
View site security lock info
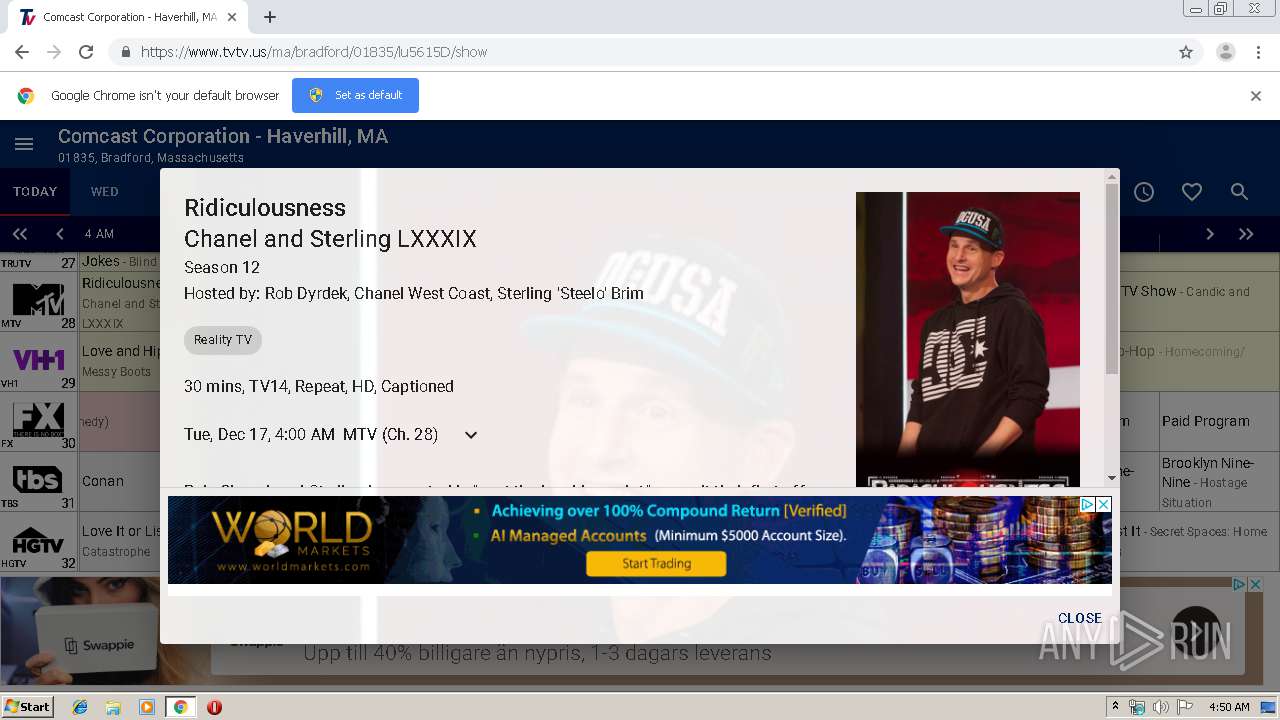[125, 52]
